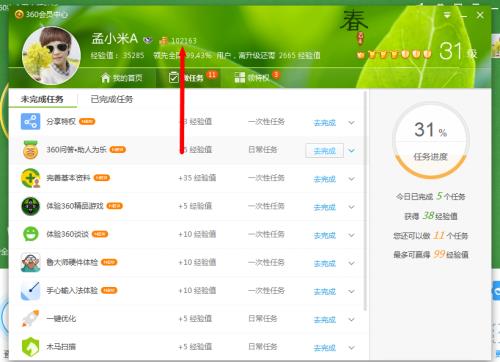Click the home icon of 我的首页
This screenshot has height=362, width=500.
105,78
